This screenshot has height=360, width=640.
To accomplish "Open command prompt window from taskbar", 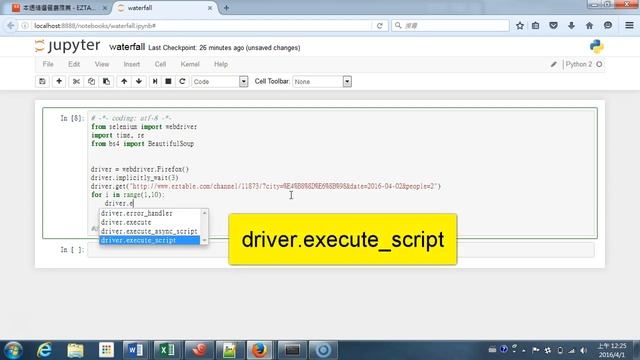I will (x=292, y=350).
